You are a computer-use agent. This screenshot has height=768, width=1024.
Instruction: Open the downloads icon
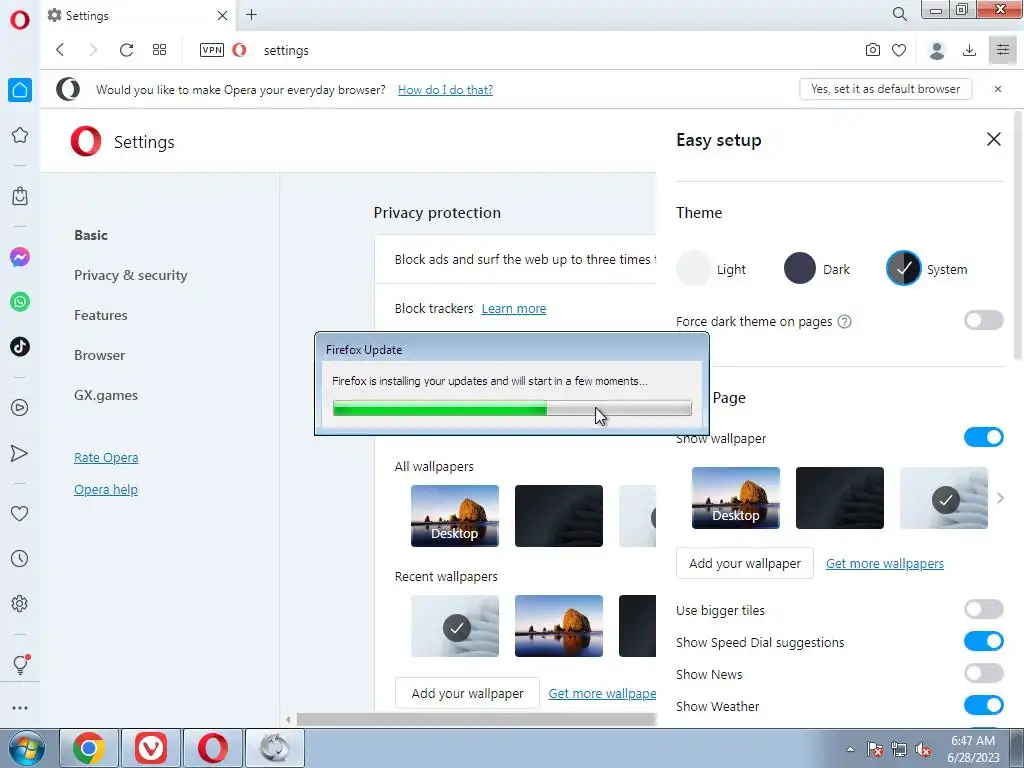pyautogui.click(x=970, y=50)
